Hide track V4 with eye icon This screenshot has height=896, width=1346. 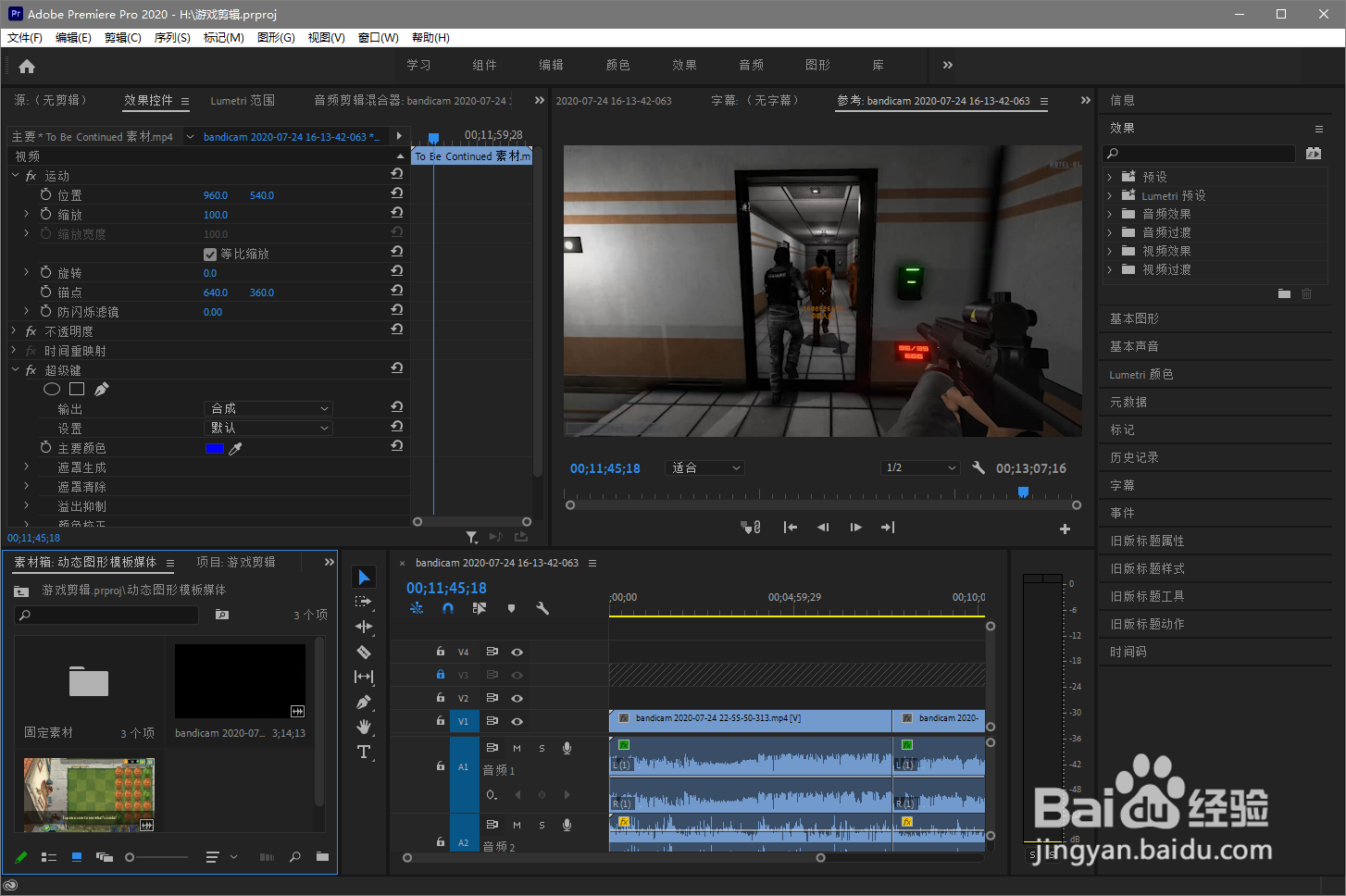[517, 652]
